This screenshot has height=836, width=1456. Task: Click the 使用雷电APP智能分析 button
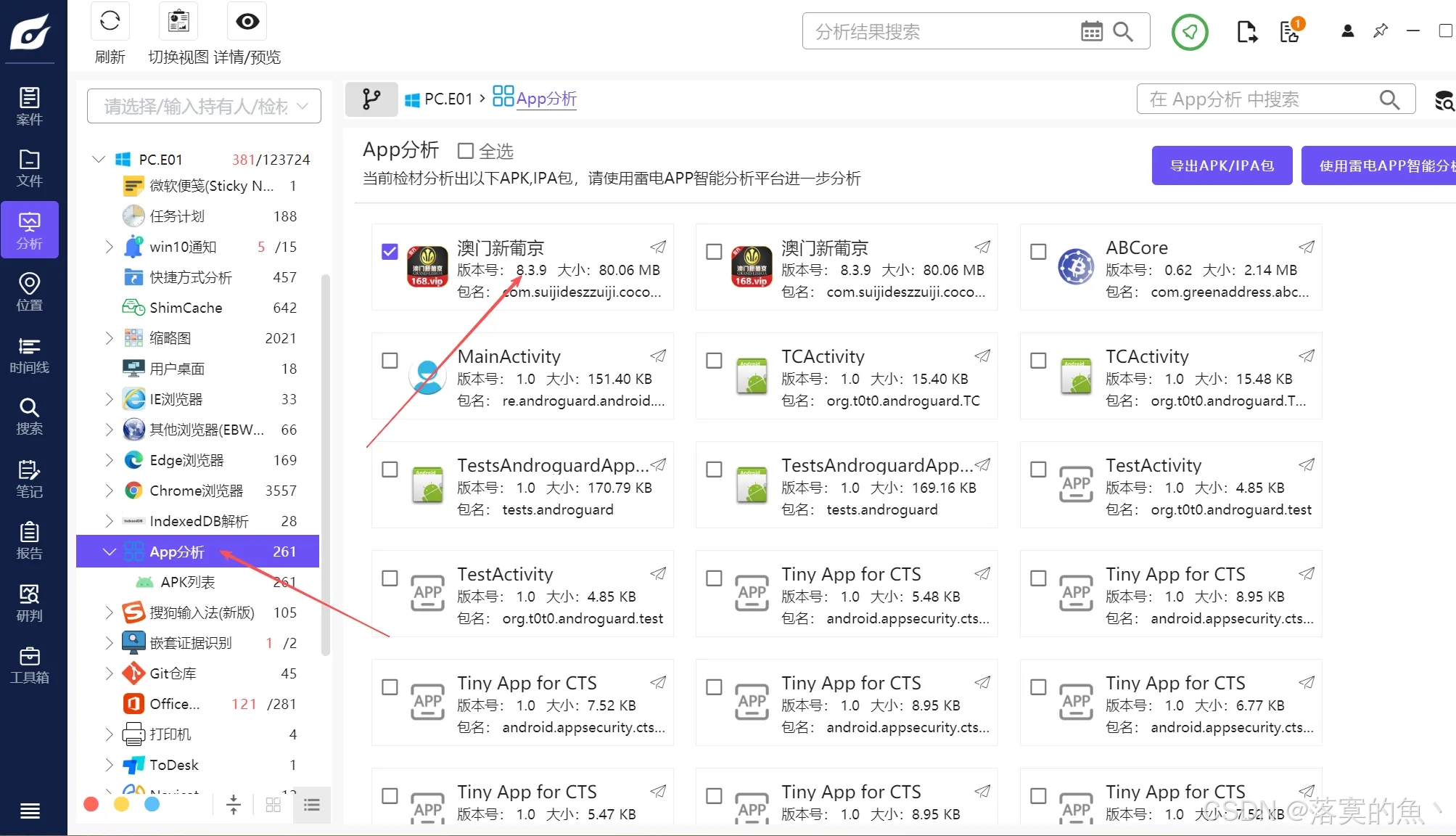[x=1378, y=165]
